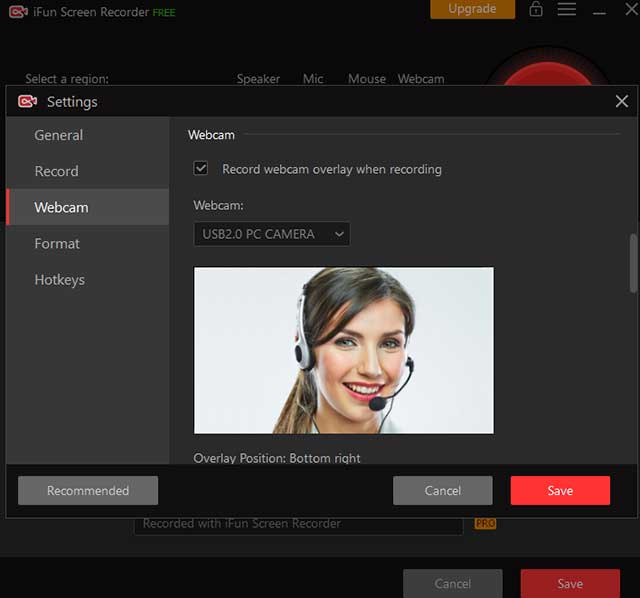The image size is (640, 598).
Task: Click the Recommended button
Action: click(x=88, y=491)
